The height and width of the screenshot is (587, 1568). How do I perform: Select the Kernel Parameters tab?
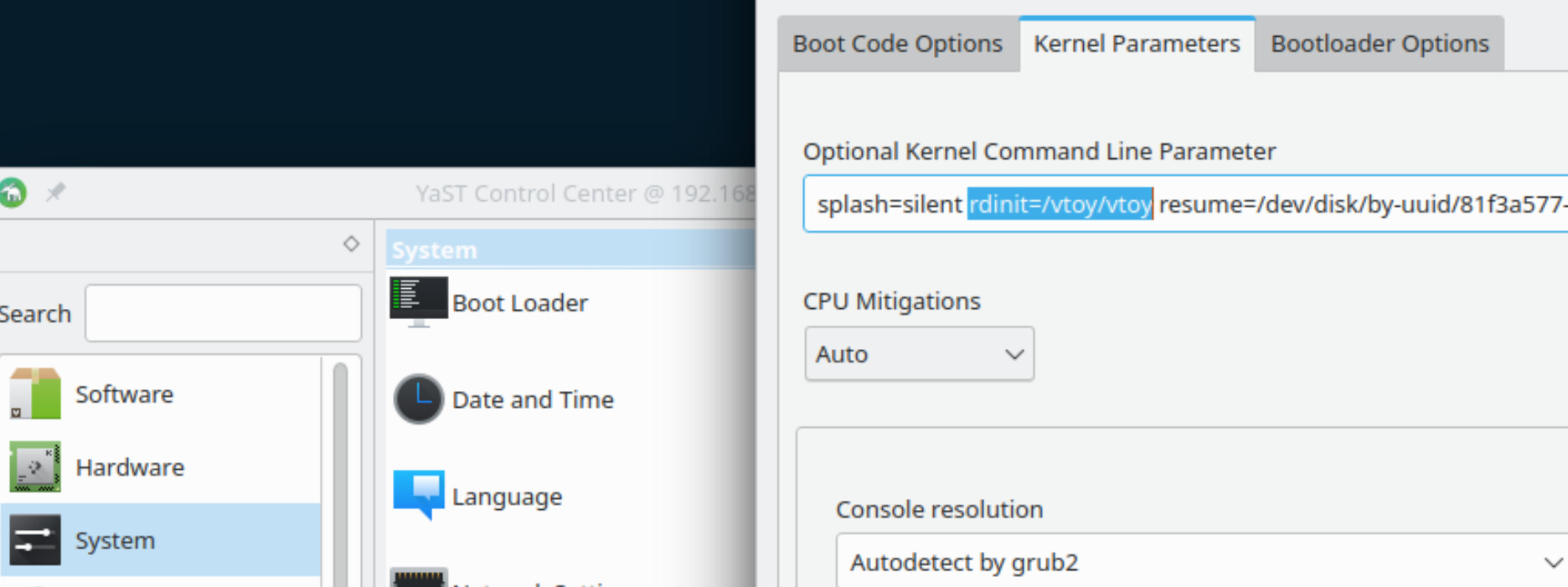pos(1136,44)
